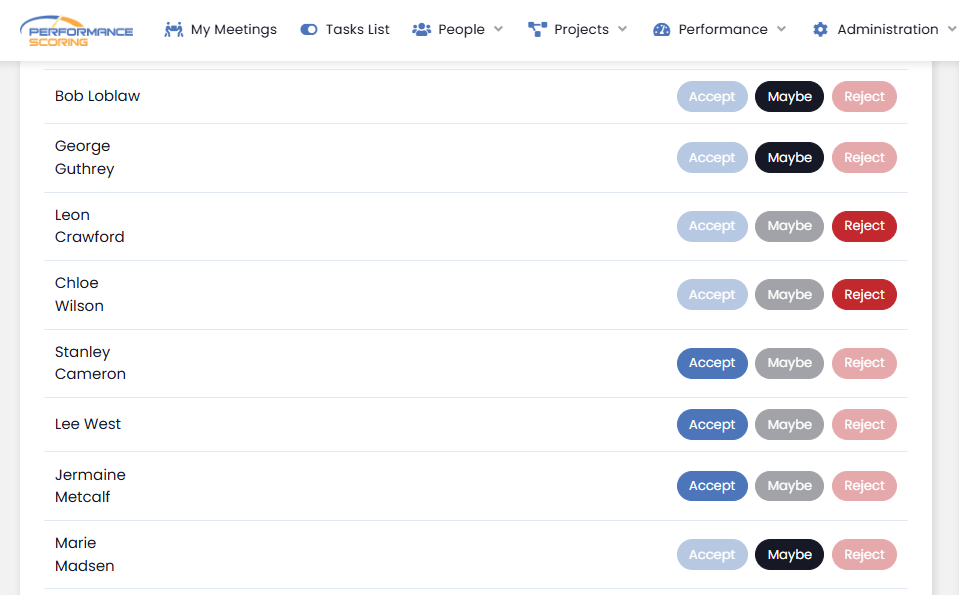Reject attendance for Leon Crawford
Image resolution: width=959 pixels, height=595 pixels.
(864, 226)
